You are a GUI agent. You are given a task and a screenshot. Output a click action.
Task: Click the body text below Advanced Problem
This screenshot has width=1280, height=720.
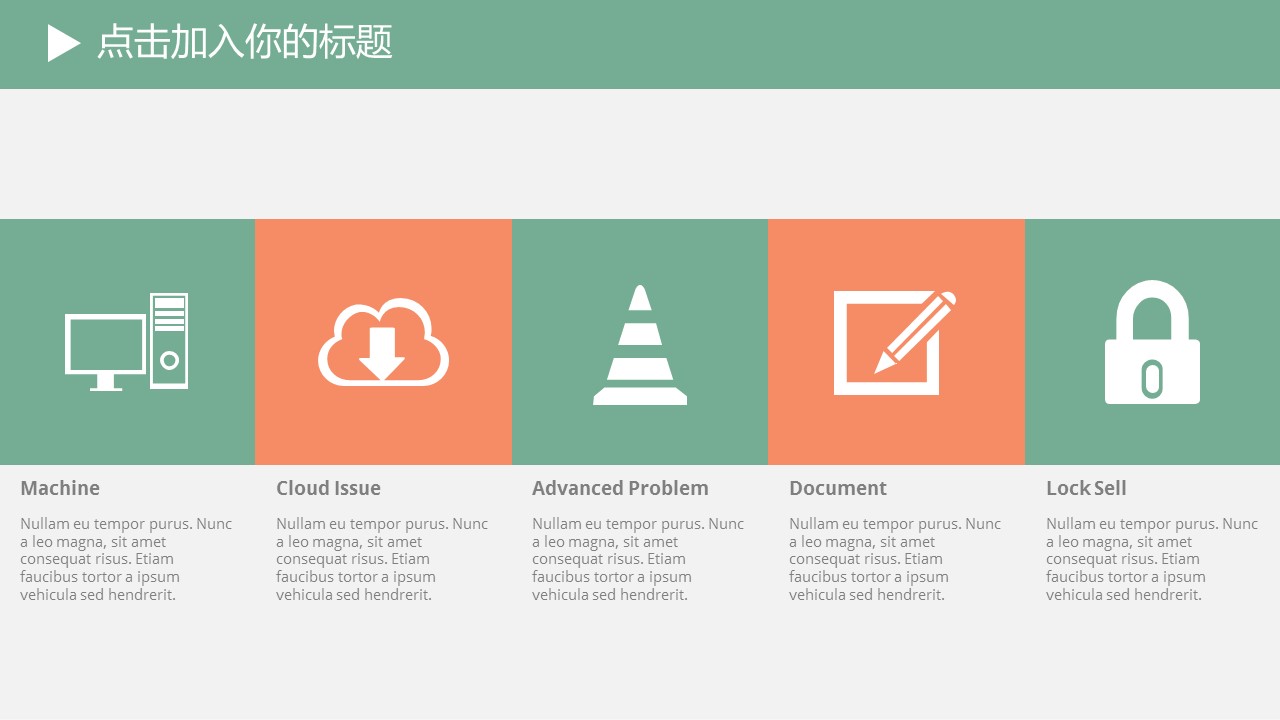click(x=638, y=559)
